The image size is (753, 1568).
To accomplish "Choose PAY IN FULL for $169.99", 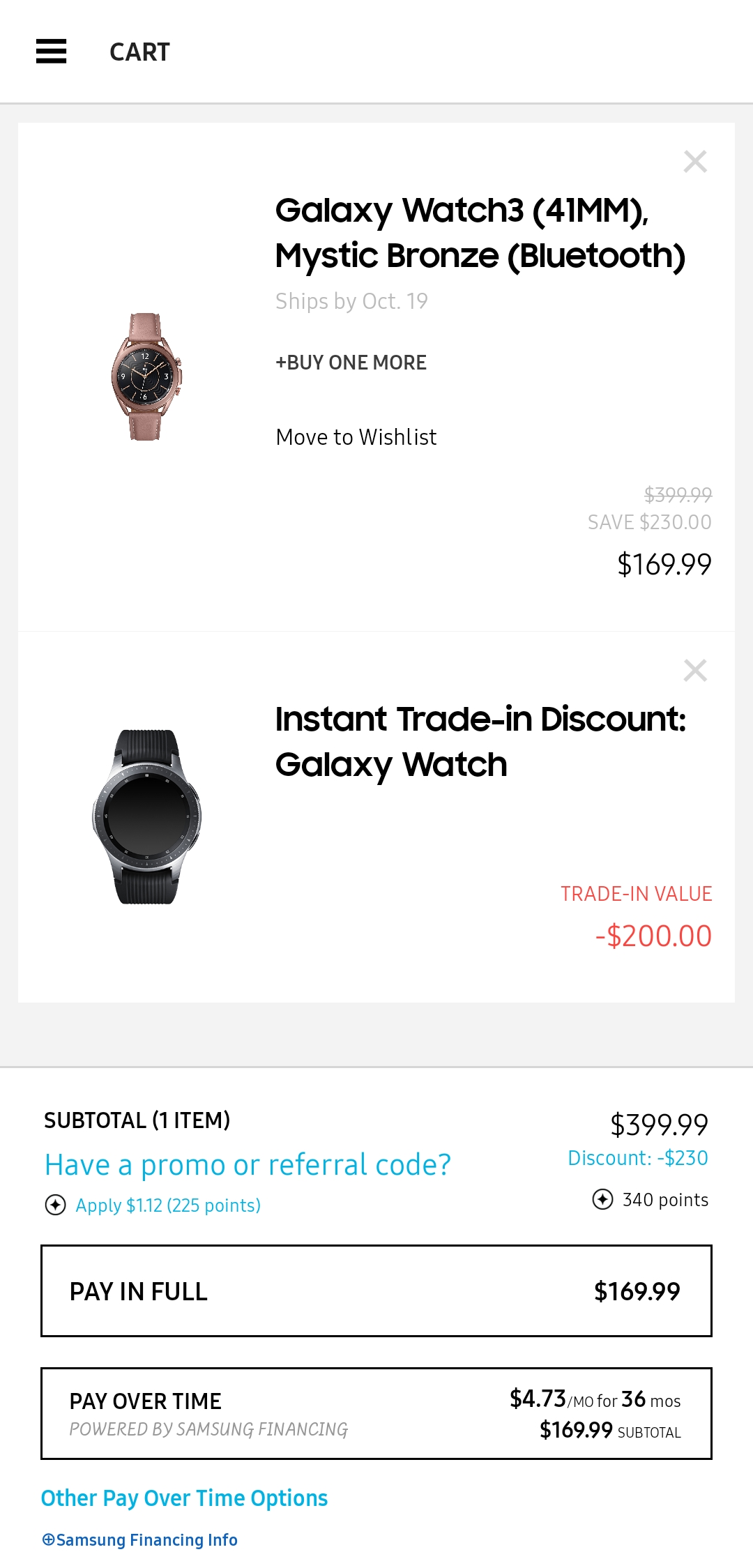I will point(376,1291).
